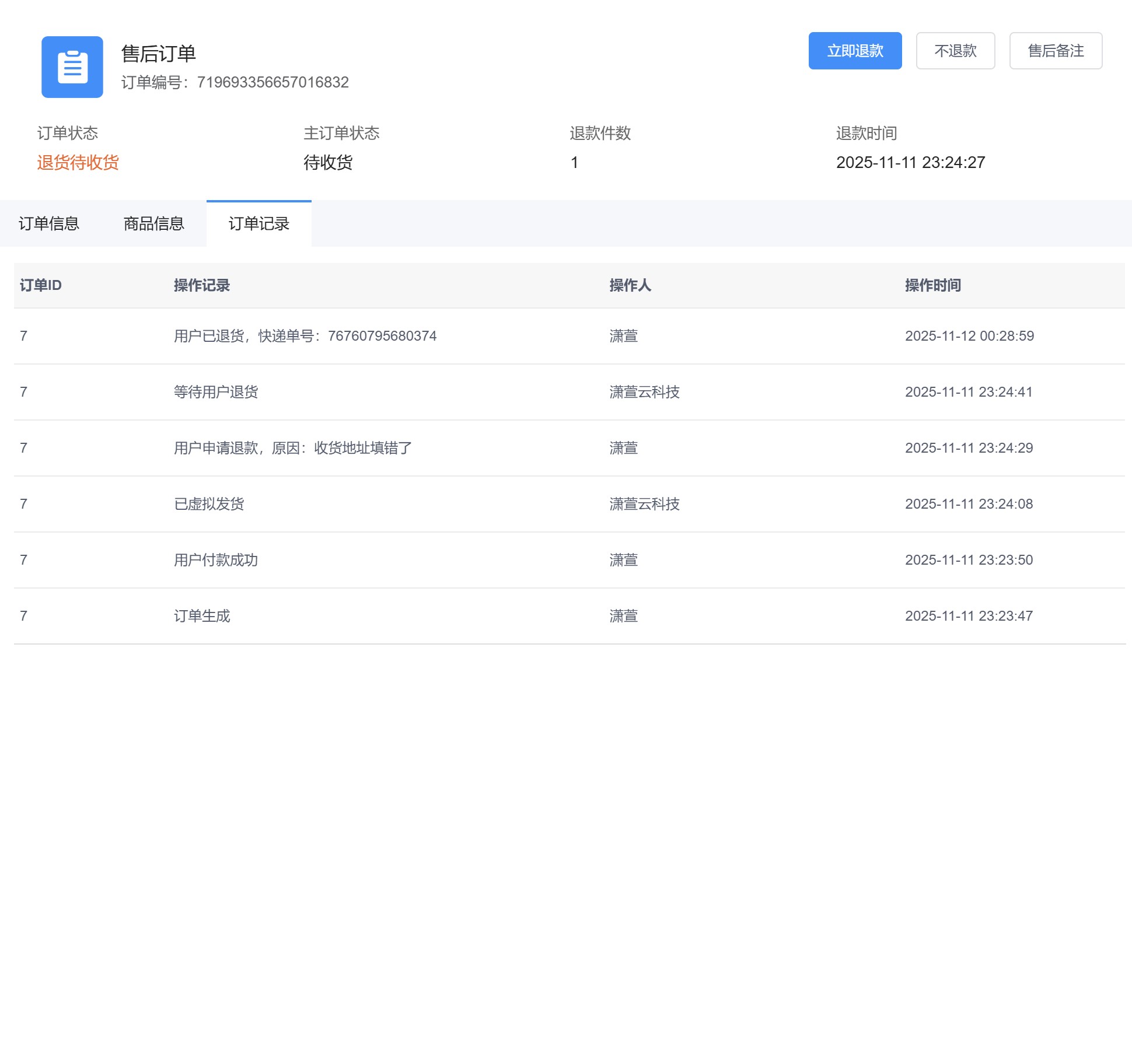
Task: Click the 用户付款成功 record entry
Action: [215, 560]
